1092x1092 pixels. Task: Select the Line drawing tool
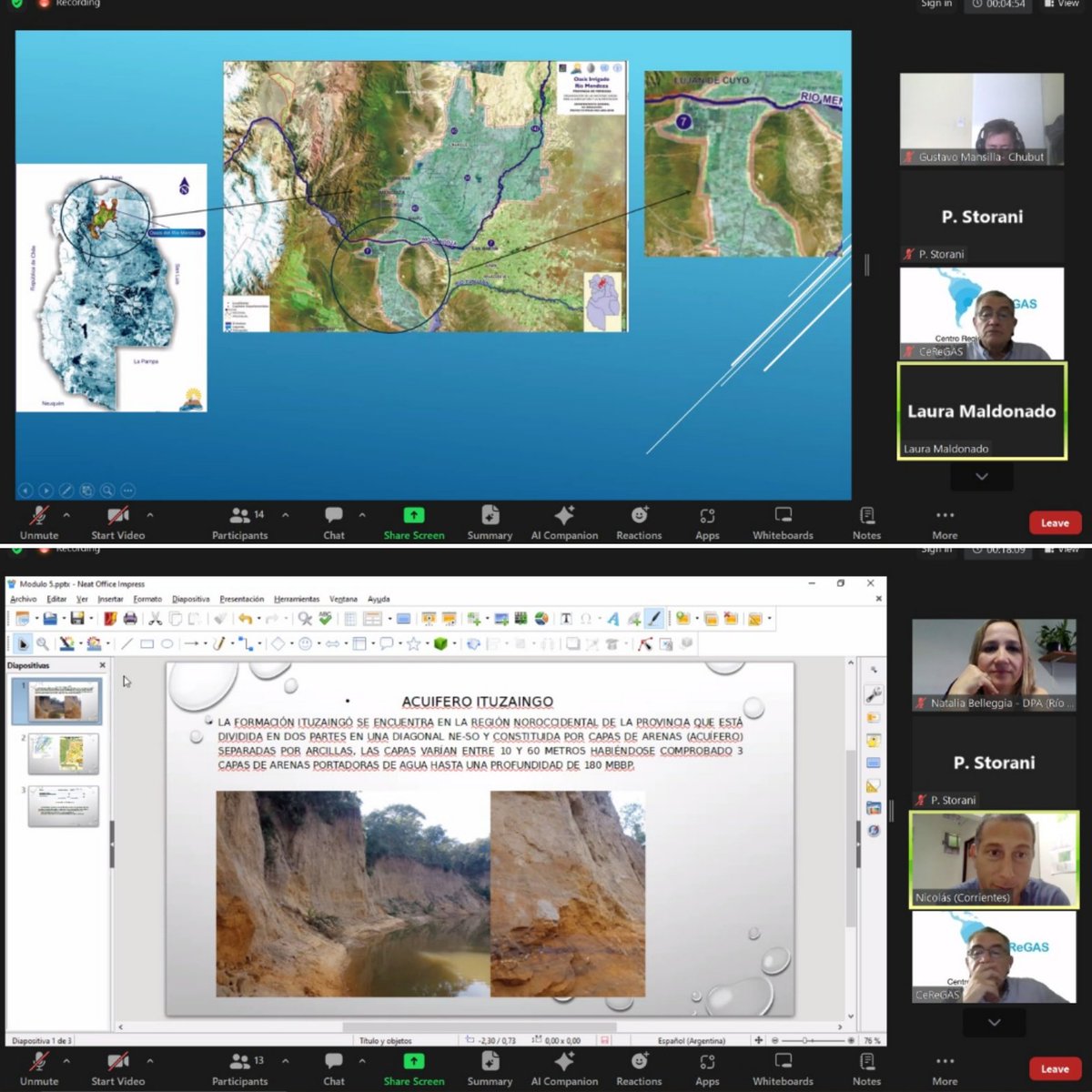click(126, 643)
